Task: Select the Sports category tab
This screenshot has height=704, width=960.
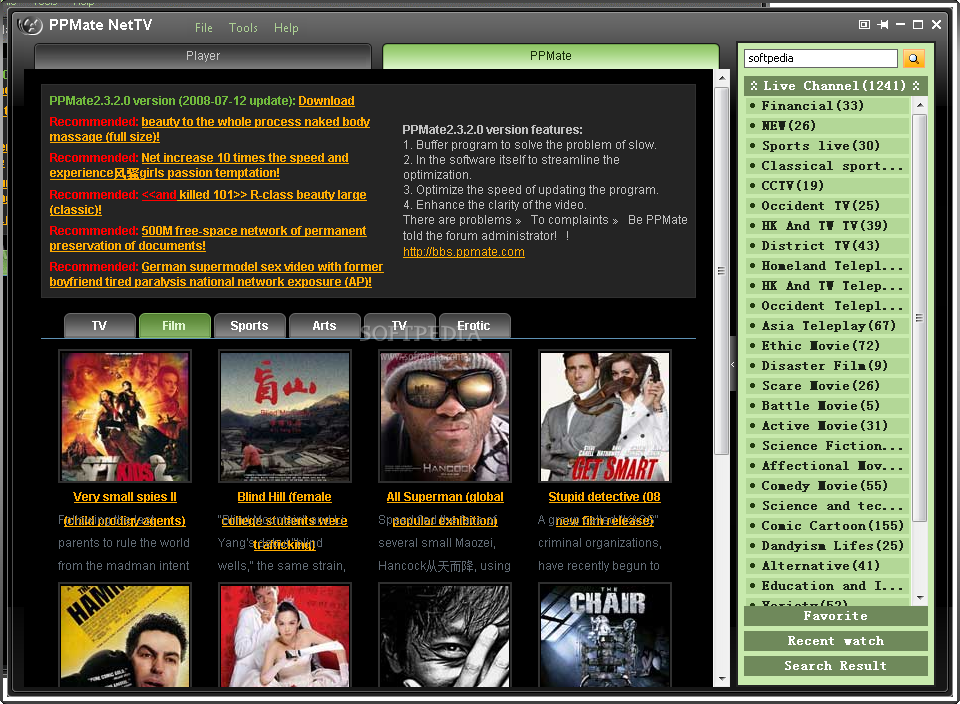Action: 249,326
